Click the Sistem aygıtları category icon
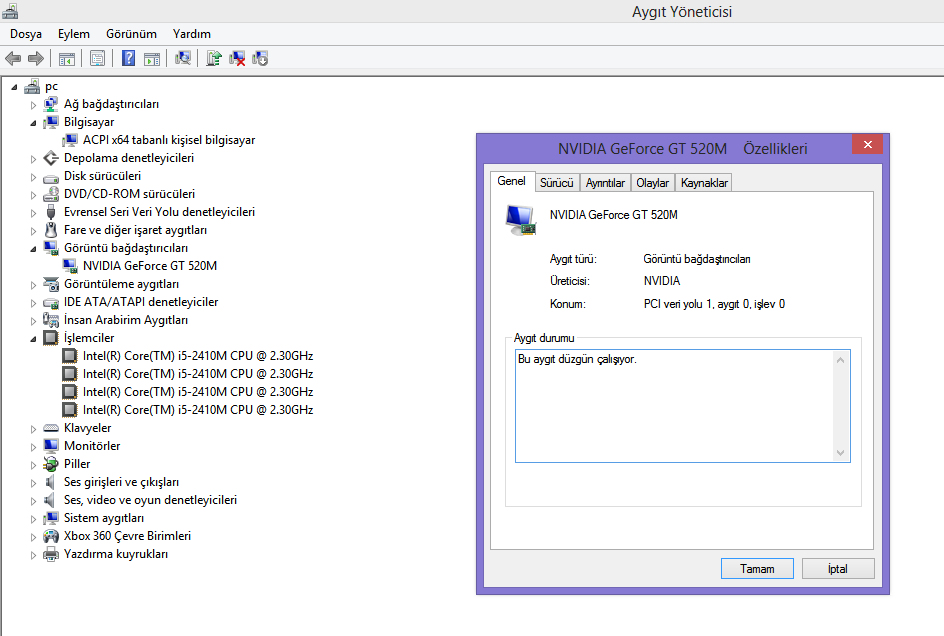Image resolution: width=944 pixels, height=636 pixels. (51, 518)
